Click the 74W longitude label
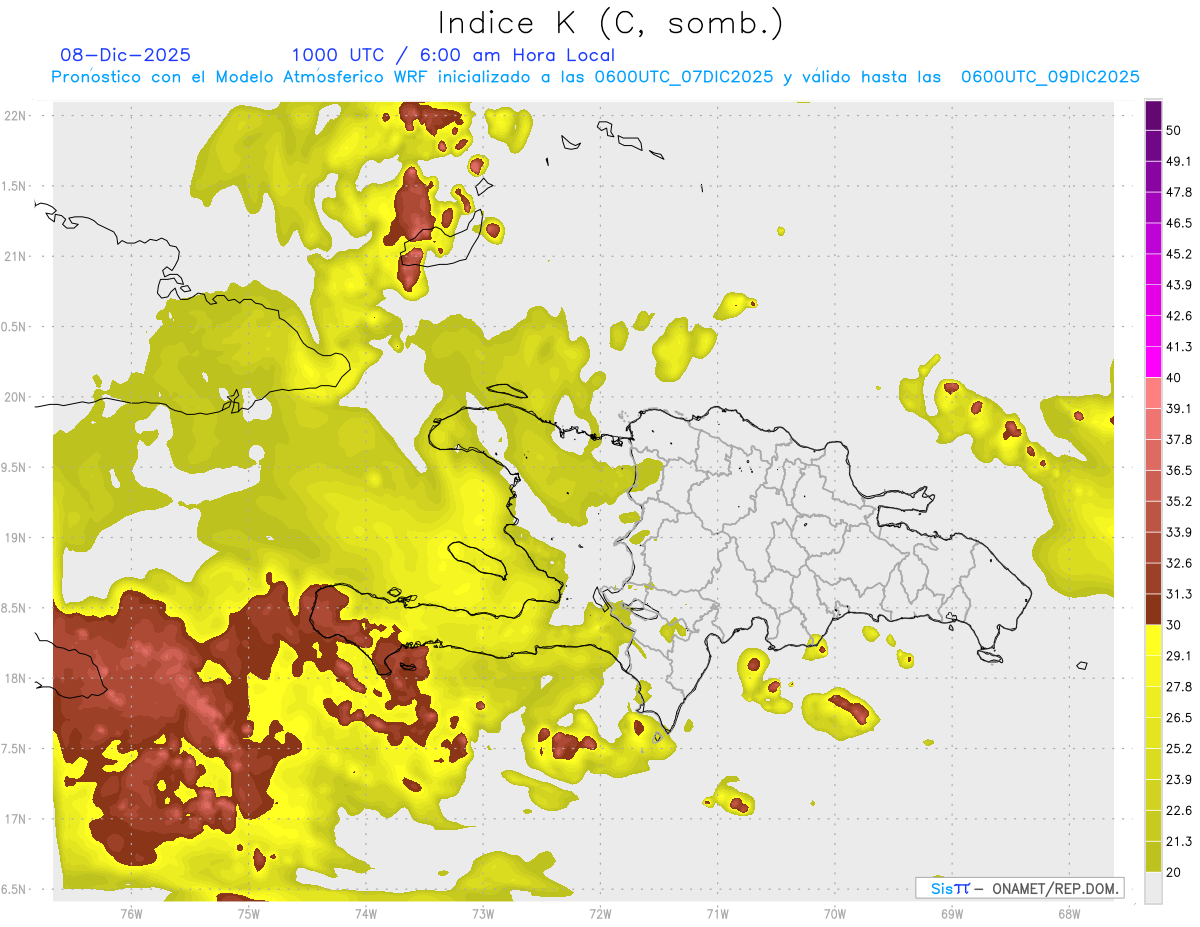Viewport: 1200px width, 927px height. 365,913
